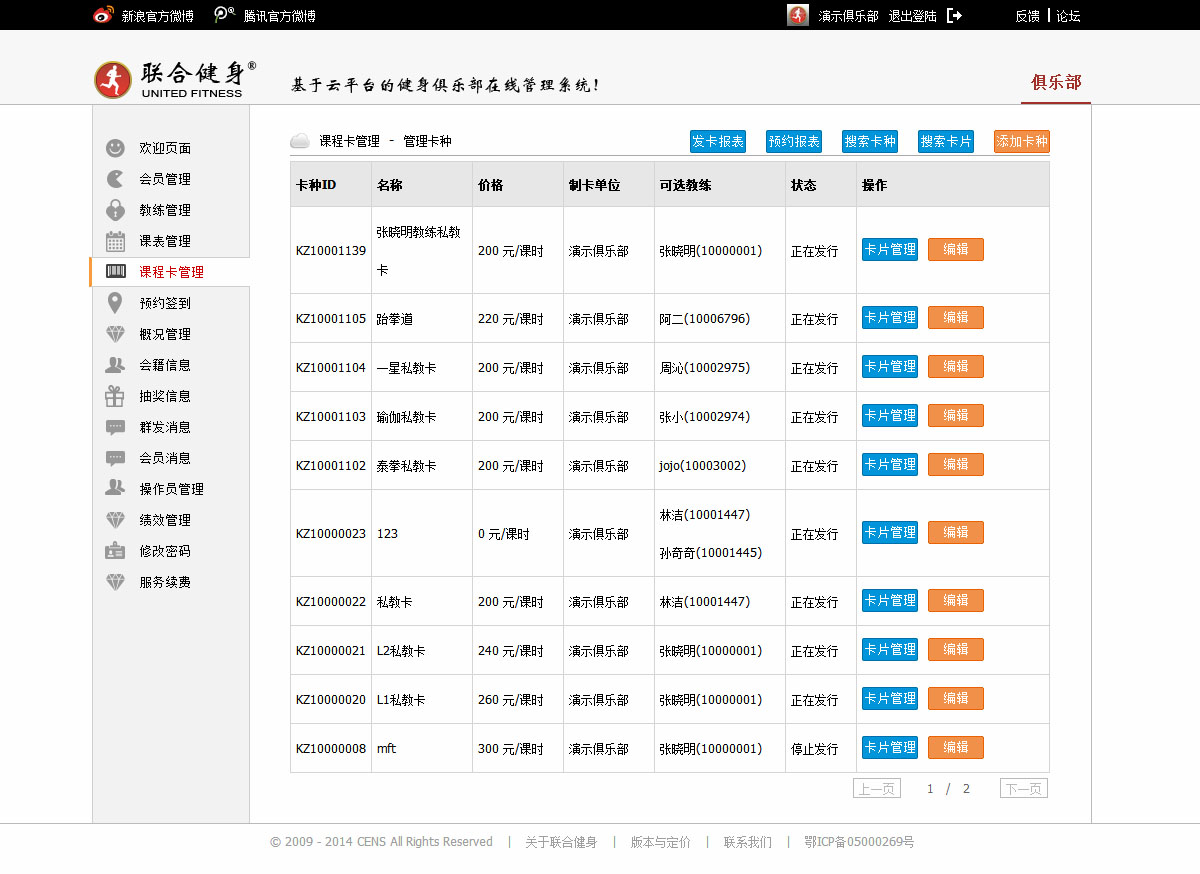This screenshot has height=874, width=1200.
Task: Click the logout arrow icon beside 退出登陆
Action: 954,15
